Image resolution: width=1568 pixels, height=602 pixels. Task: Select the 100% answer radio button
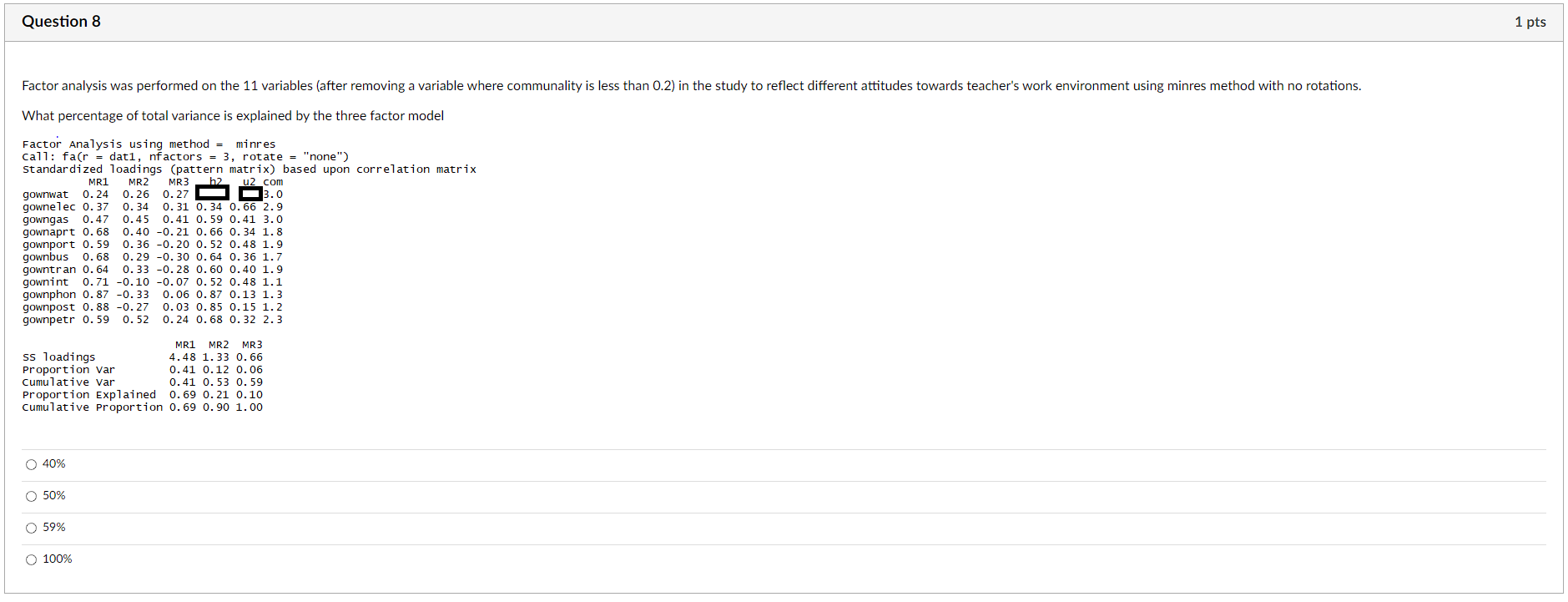[x=31, y=559]
